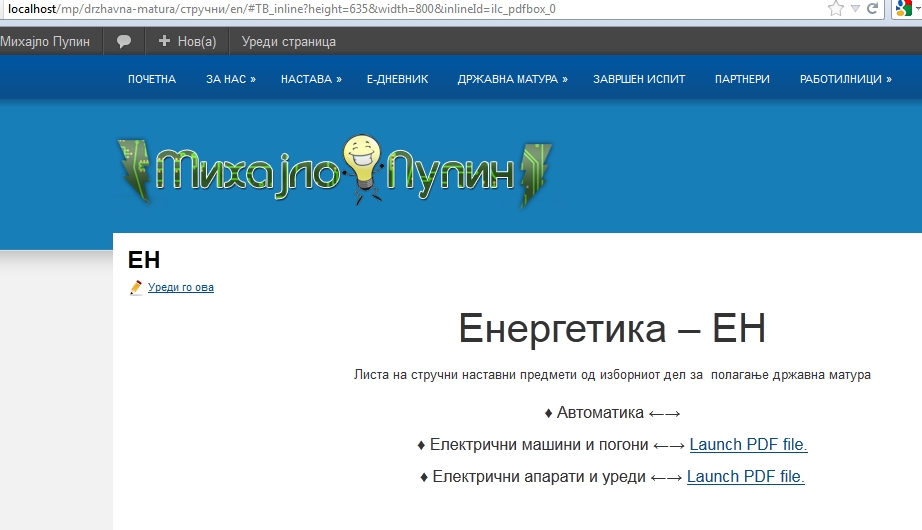
Task: Click the browser address bar URL
Action: click(300, 8)
